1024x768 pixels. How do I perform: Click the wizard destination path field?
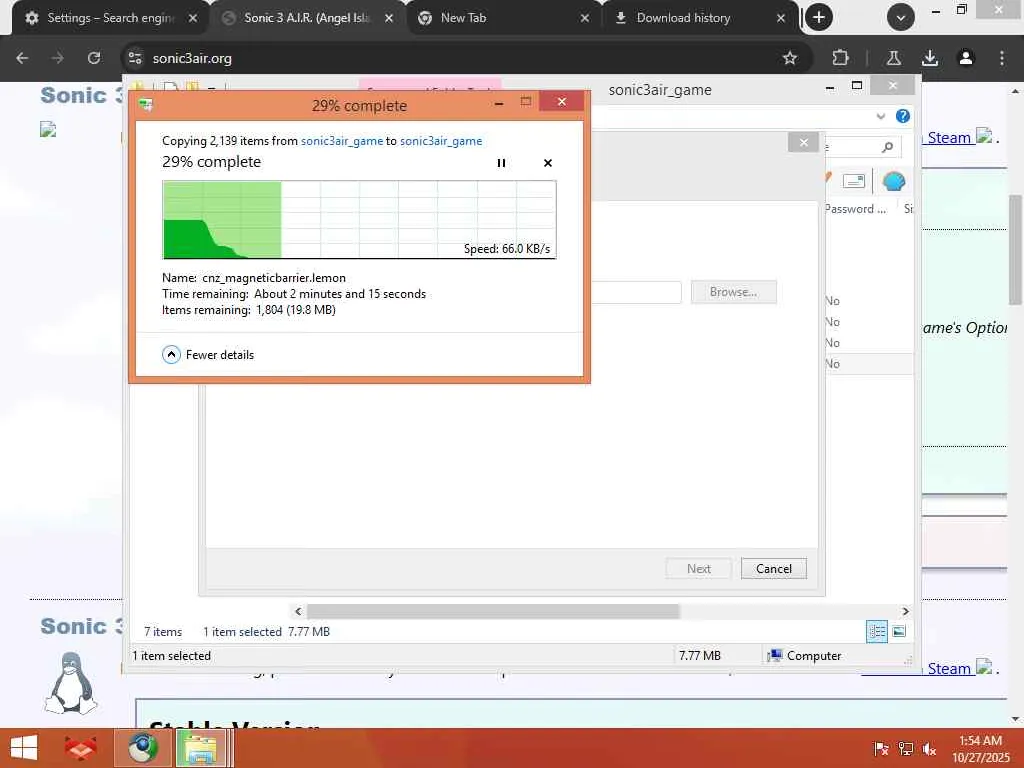point(636,292)
